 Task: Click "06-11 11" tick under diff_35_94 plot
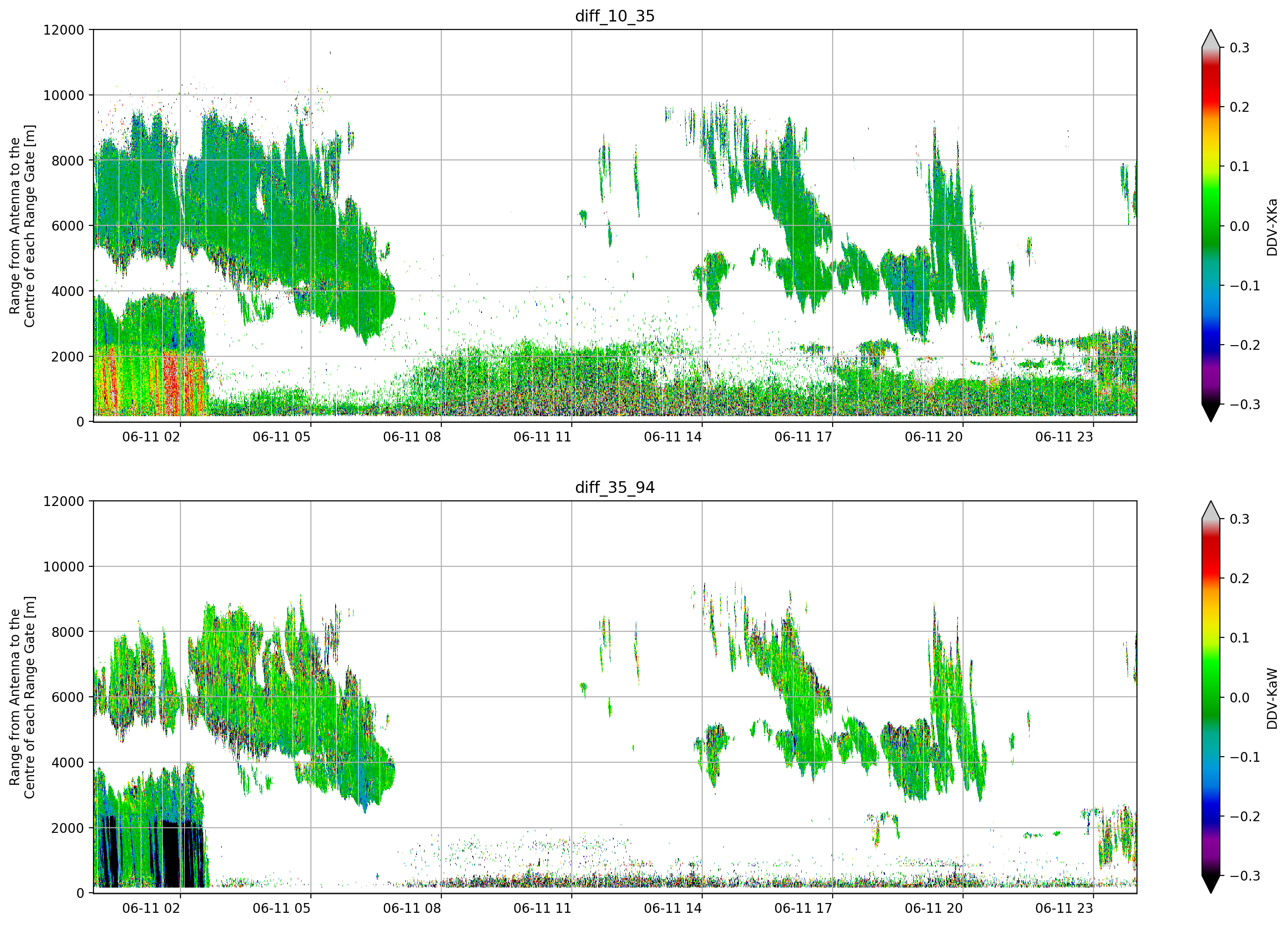(542, 909)
